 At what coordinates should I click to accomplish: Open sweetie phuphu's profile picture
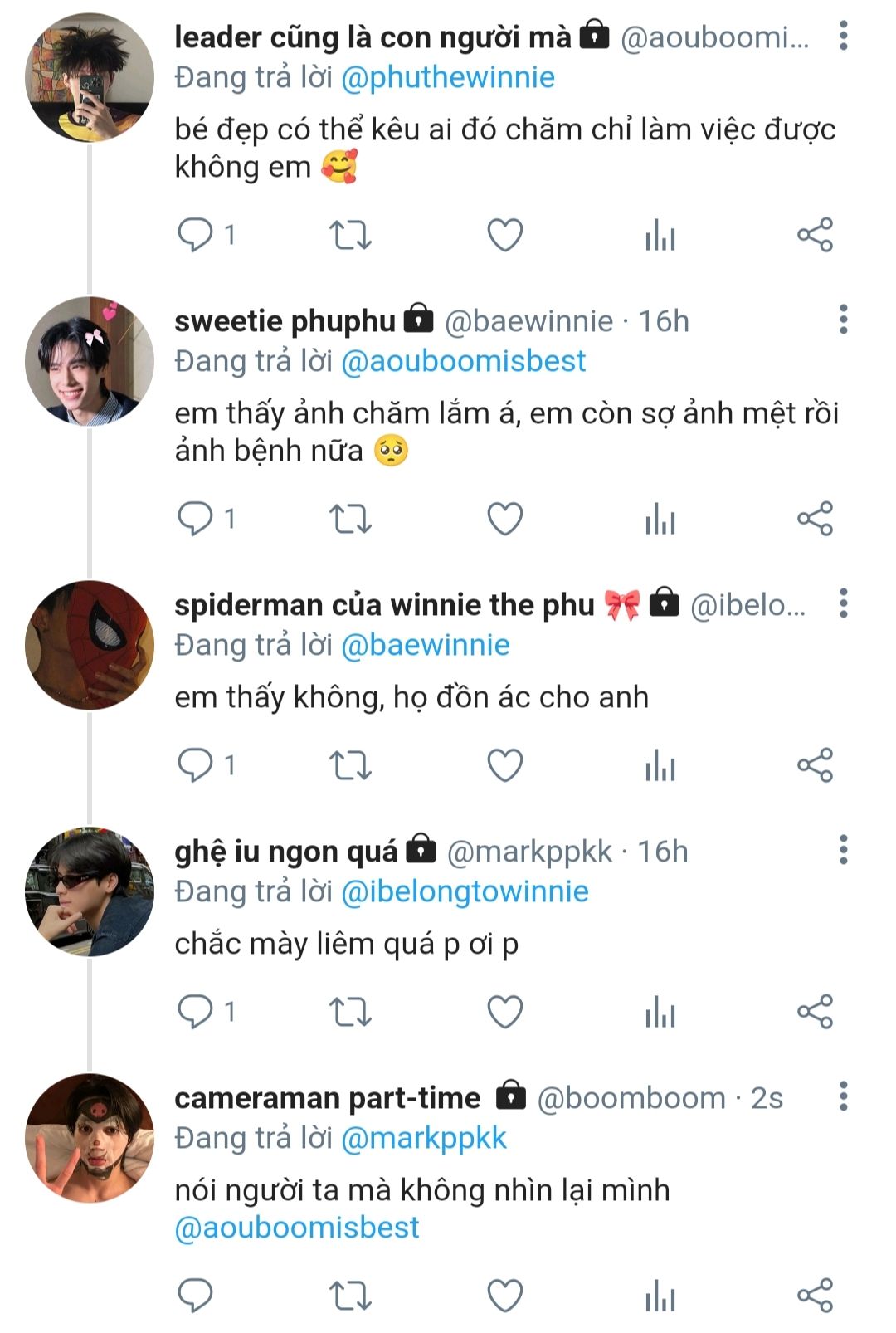90,362
